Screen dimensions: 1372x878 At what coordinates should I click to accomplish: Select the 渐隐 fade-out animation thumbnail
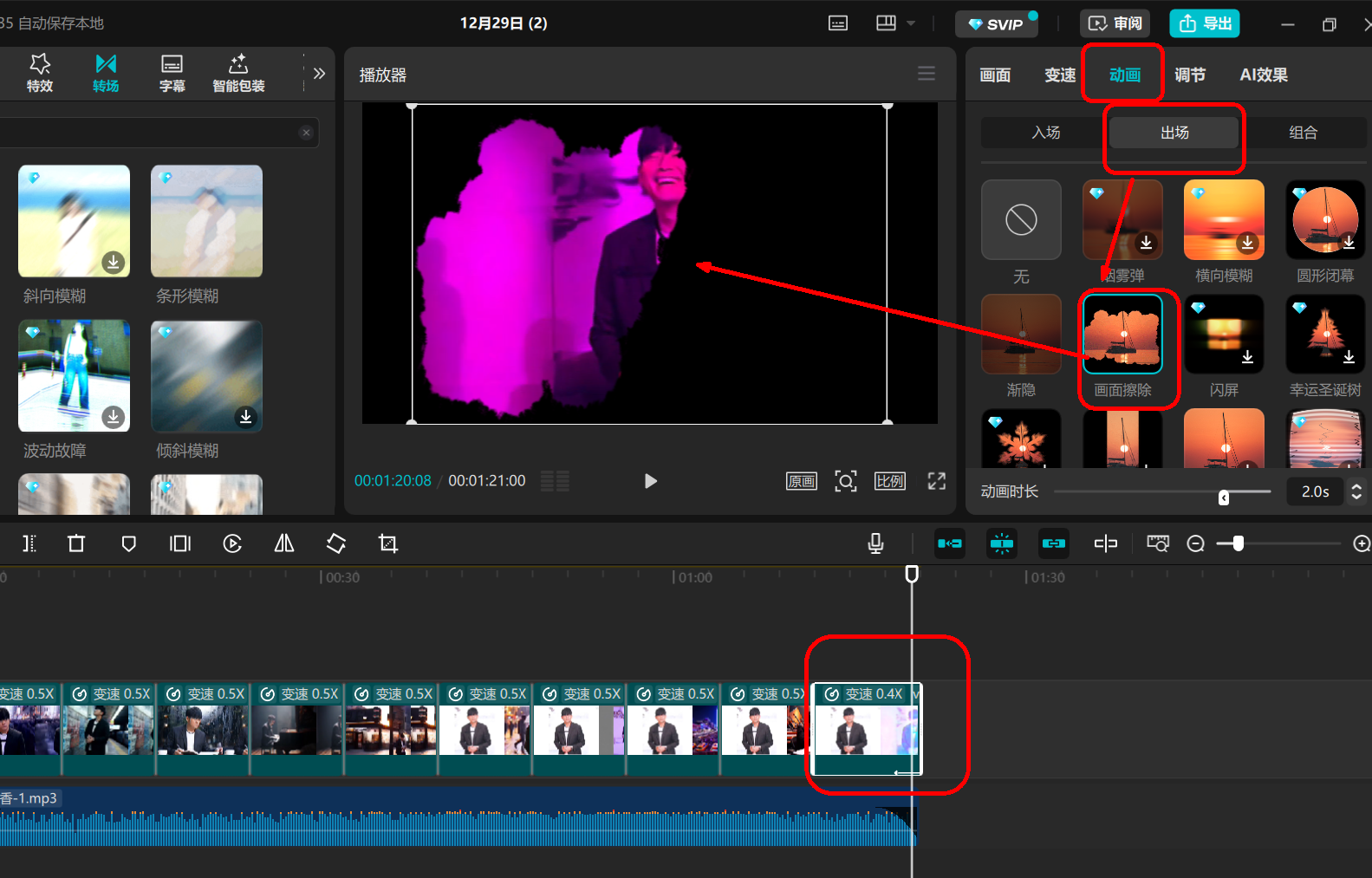[x=1021, y=335]
